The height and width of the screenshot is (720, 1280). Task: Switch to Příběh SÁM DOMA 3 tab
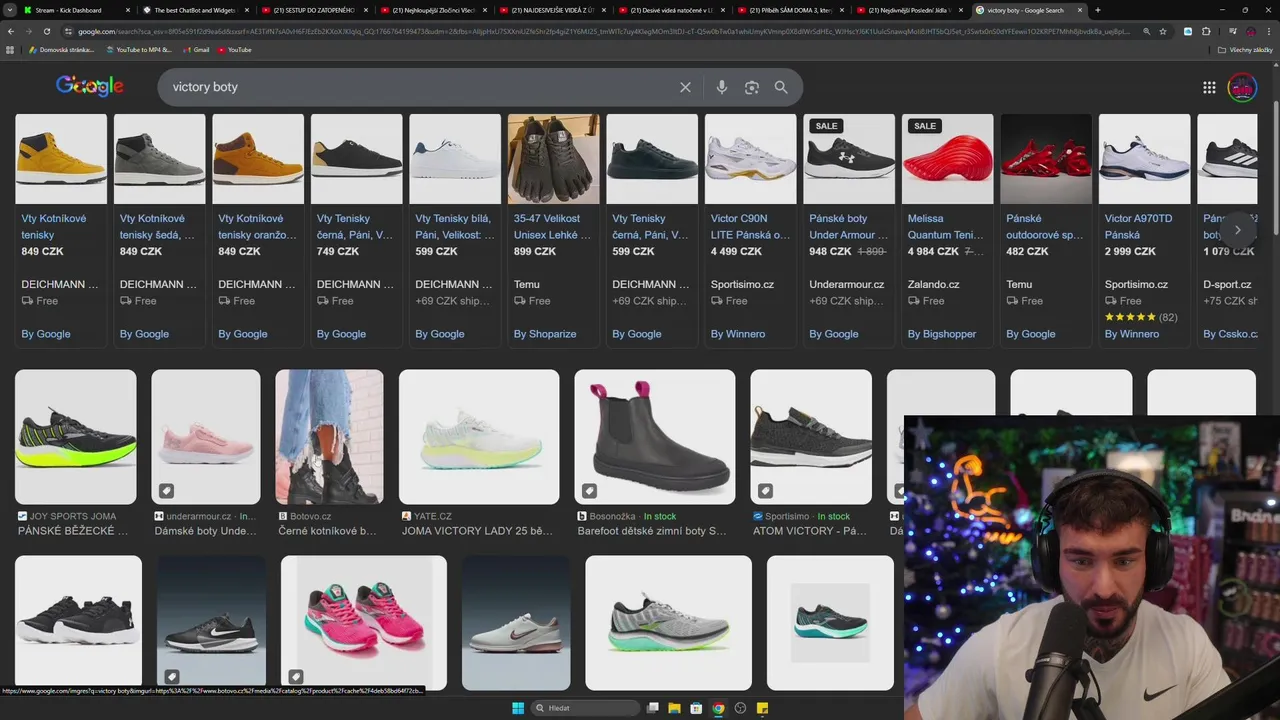[792, 10]
